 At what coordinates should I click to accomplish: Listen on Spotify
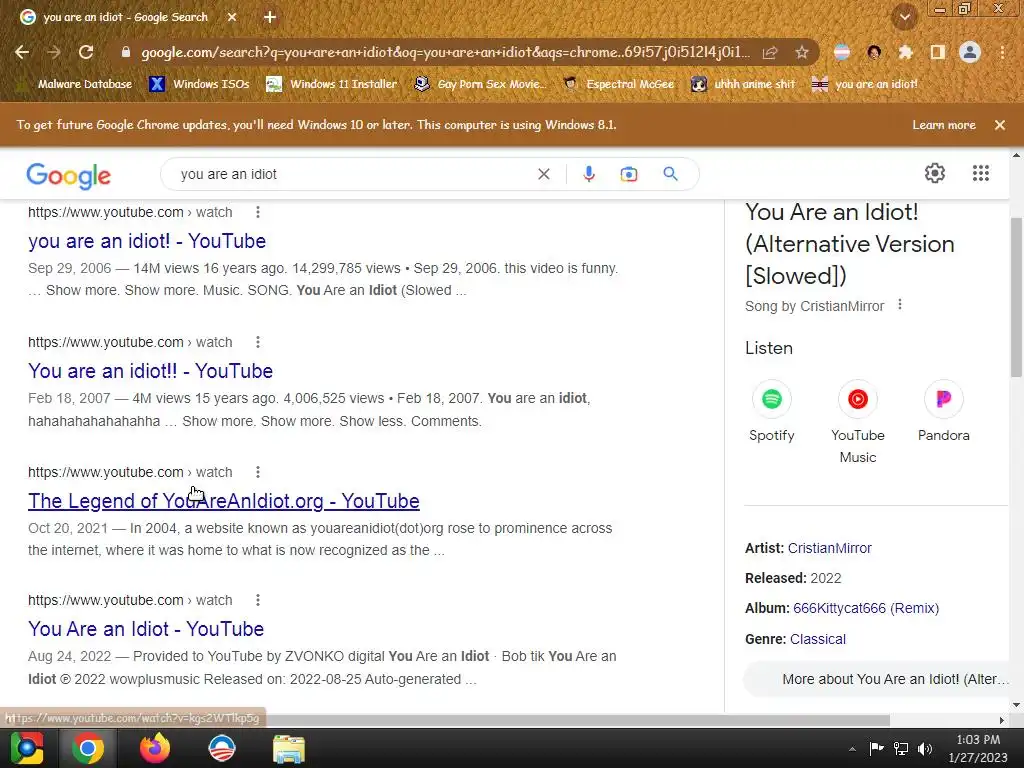point(771,411)
